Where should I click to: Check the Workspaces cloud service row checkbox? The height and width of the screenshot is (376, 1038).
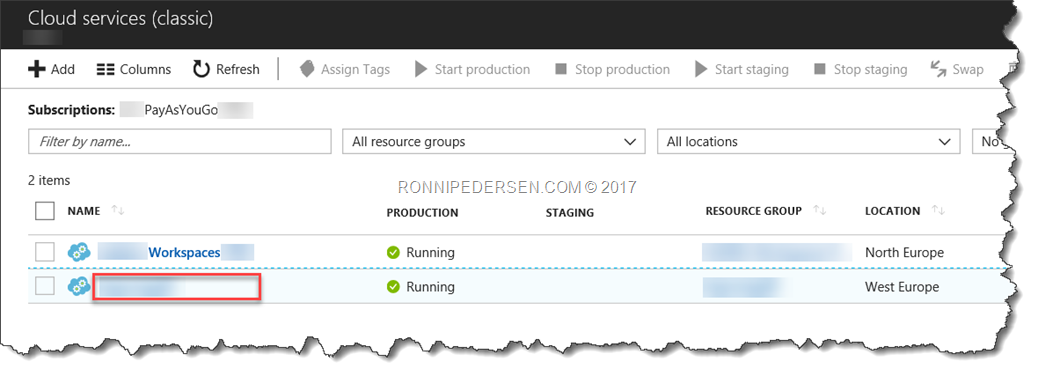point(44,252)
